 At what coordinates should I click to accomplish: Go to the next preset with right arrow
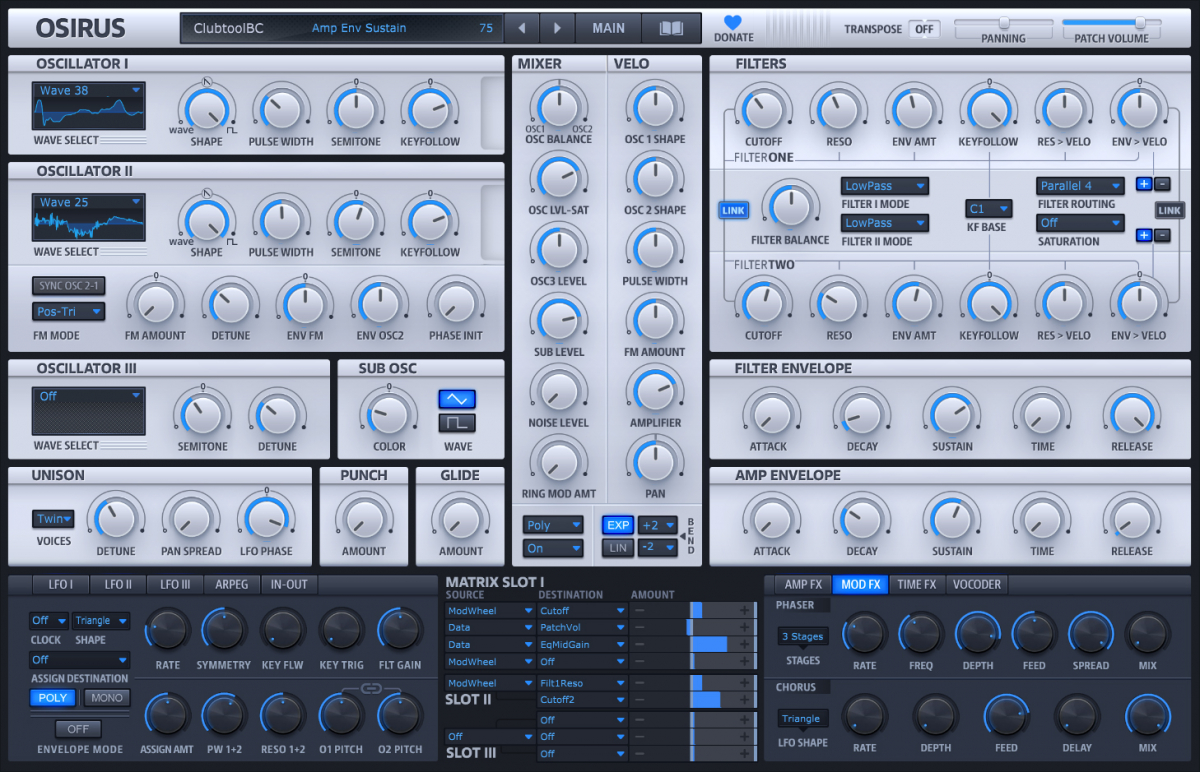tap(558, 29)
